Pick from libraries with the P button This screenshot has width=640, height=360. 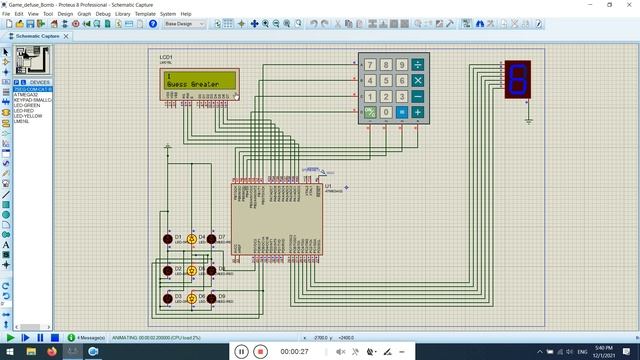[x=17, y=82]
